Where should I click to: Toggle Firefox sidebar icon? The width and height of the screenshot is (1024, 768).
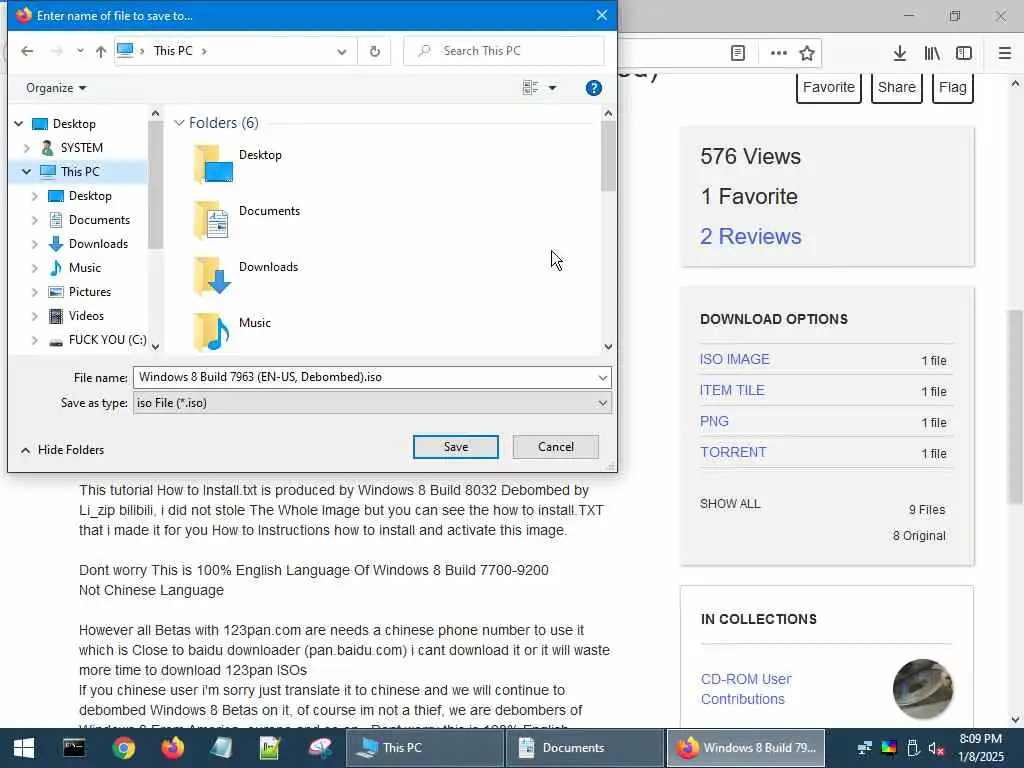tap(964, 54)
